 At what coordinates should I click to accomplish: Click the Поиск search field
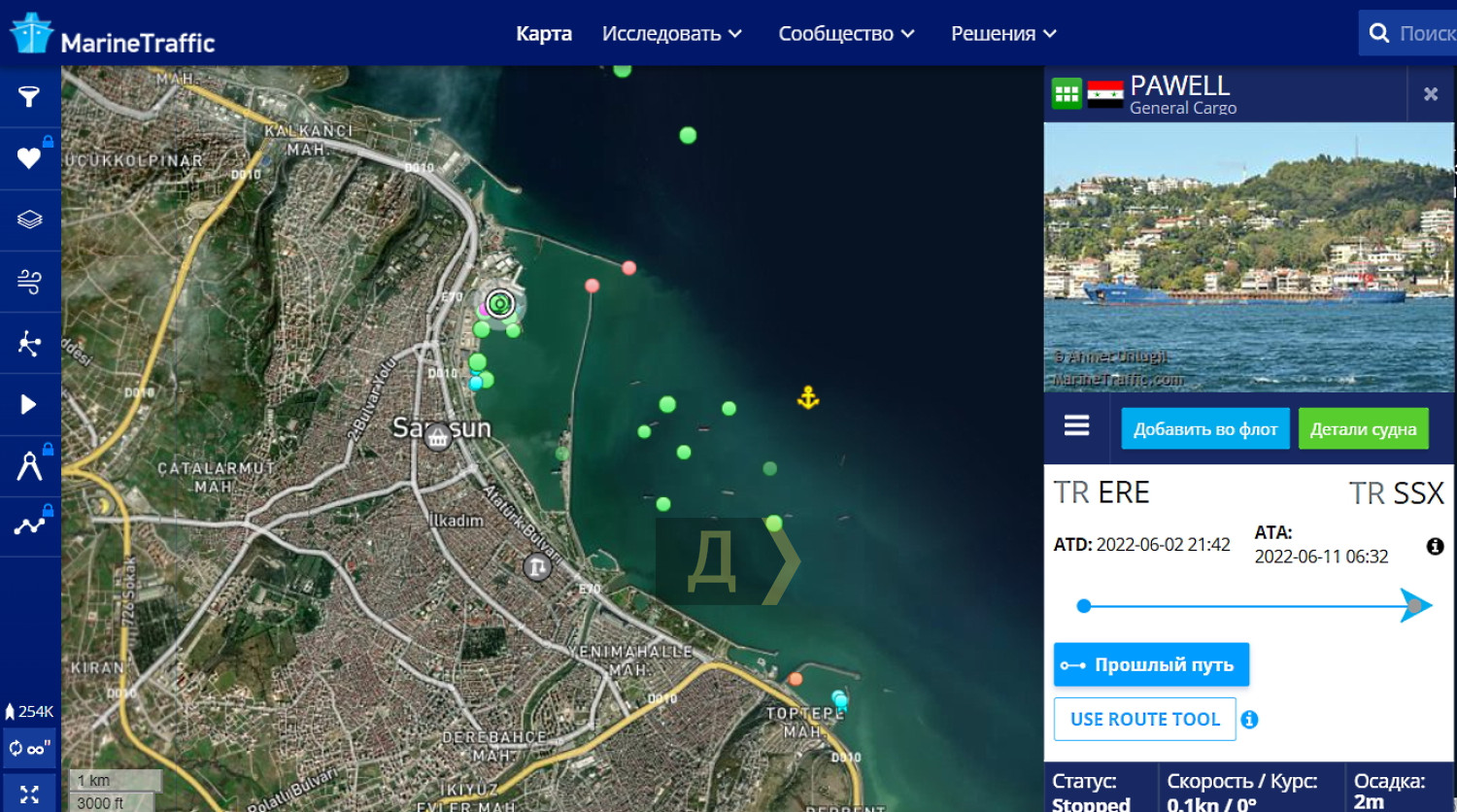pos(1424,34)
